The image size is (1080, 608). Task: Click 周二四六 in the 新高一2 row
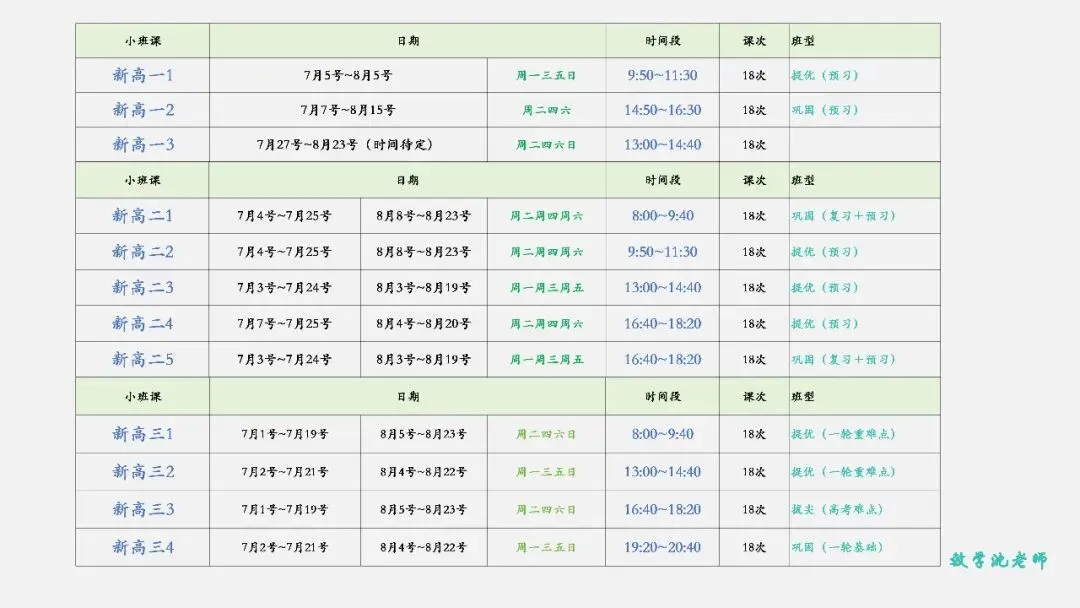tap(546, 109)
